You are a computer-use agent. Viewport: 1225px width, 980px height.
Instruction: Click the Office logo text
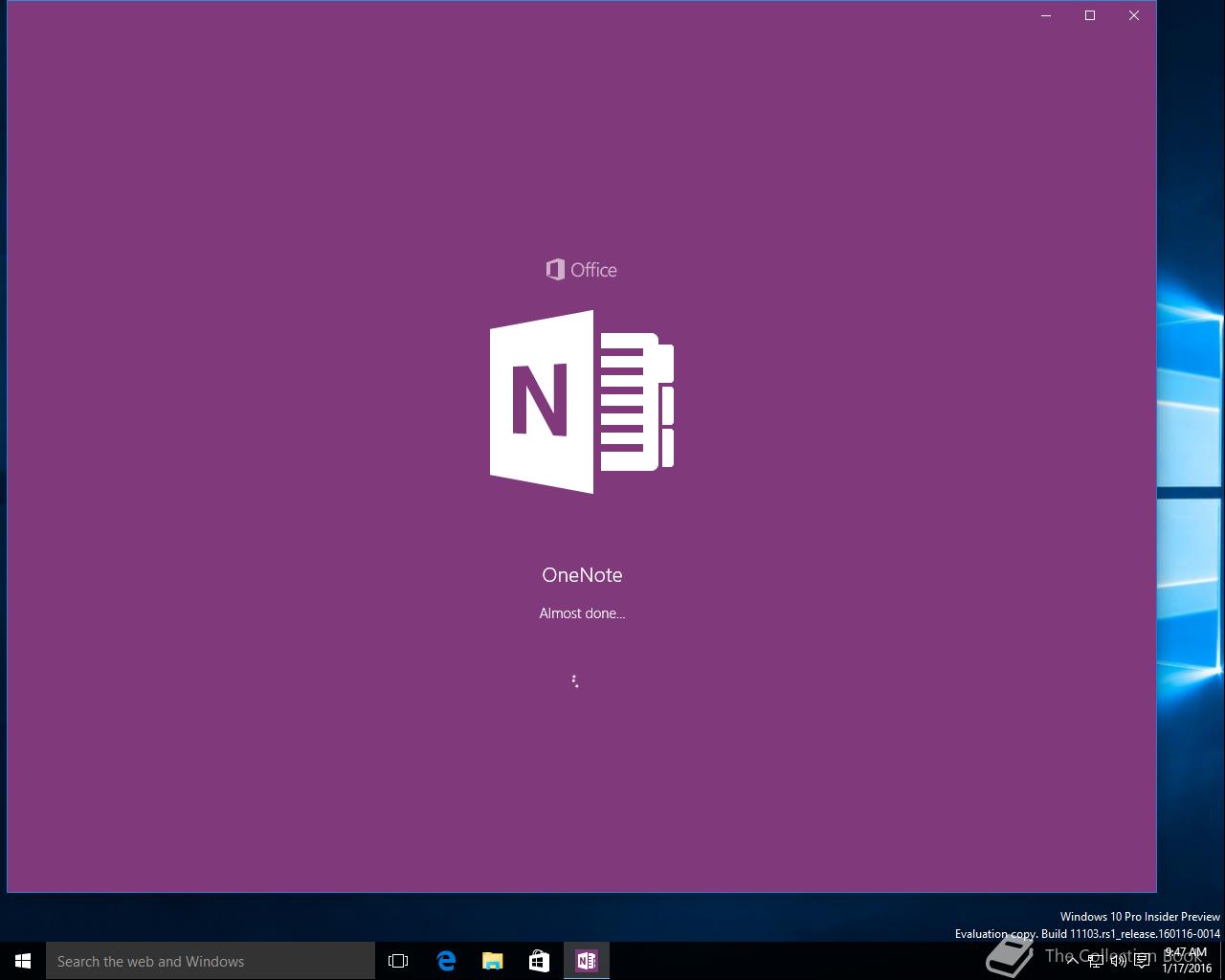pos(582,270)
